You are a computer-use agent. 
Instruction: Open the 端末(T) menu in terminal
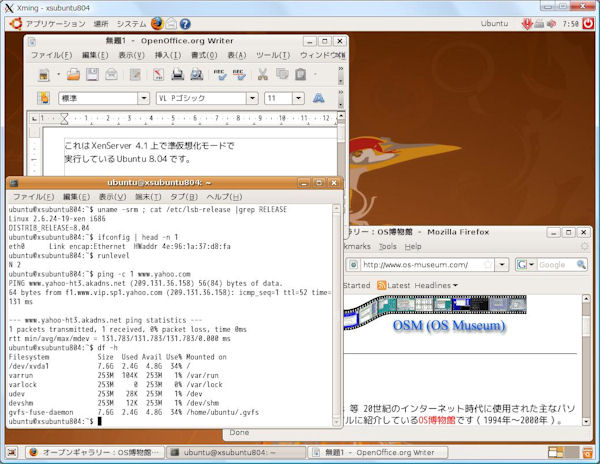point(148,197)
